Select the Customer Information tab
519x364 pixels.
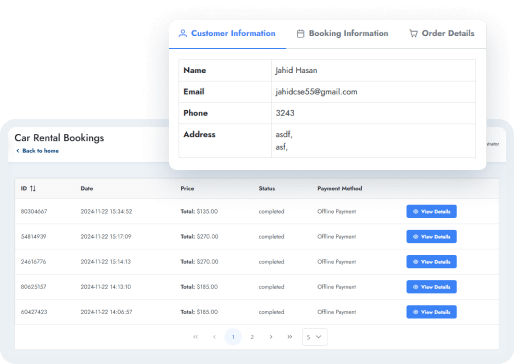[x=227, y=33]
